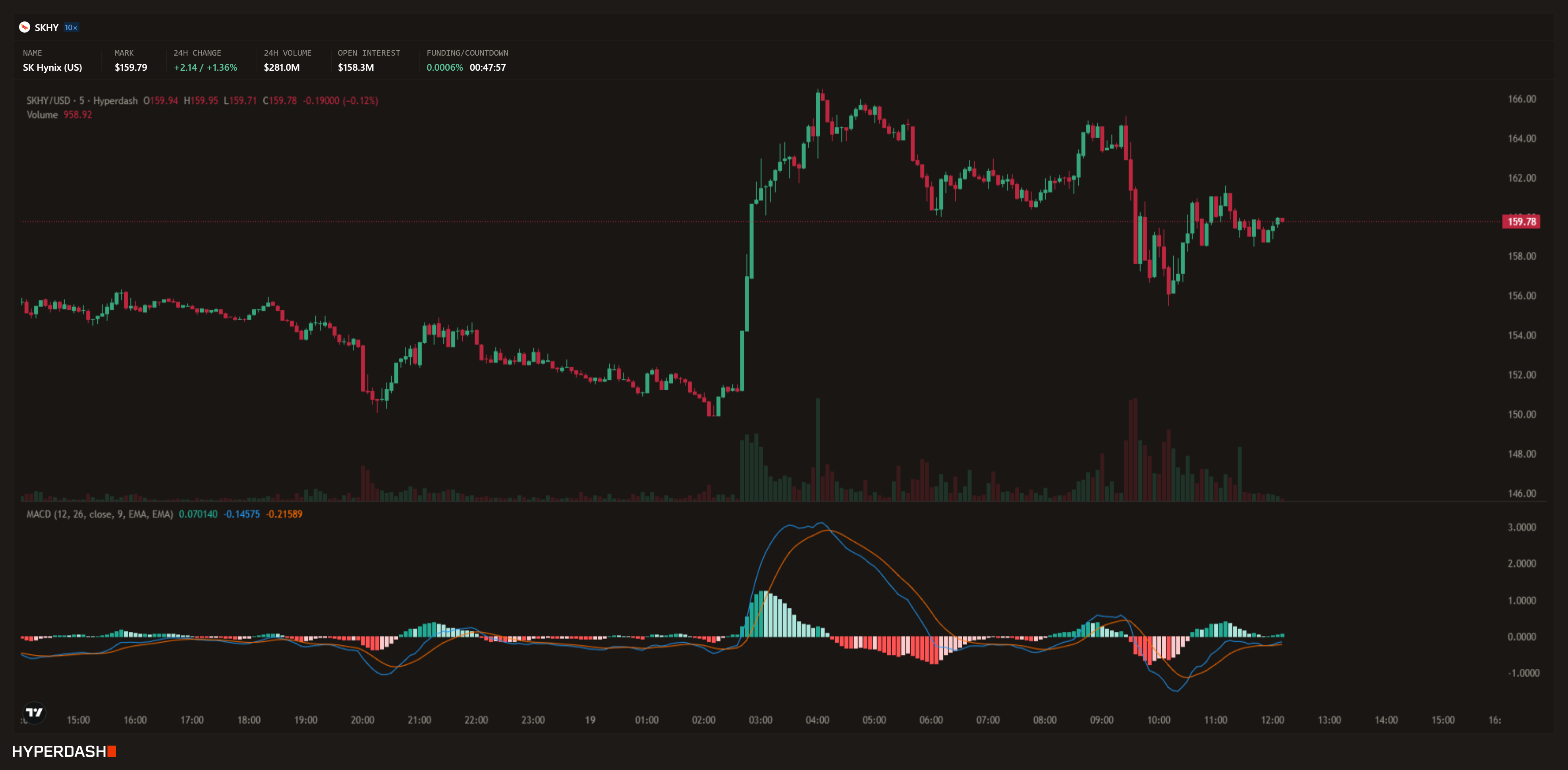Screen dimensions: 1568x770
Task: Click the Volume value 958.92
Action: point(78,114)
